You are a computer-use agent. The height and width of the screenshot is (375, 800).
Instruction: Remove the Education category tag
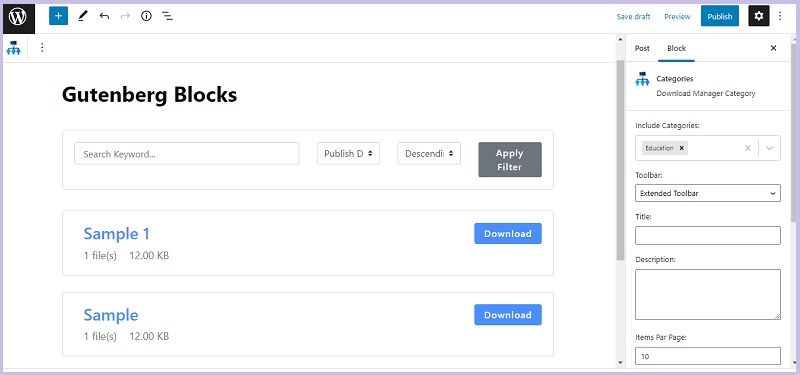tap(681, 148)
